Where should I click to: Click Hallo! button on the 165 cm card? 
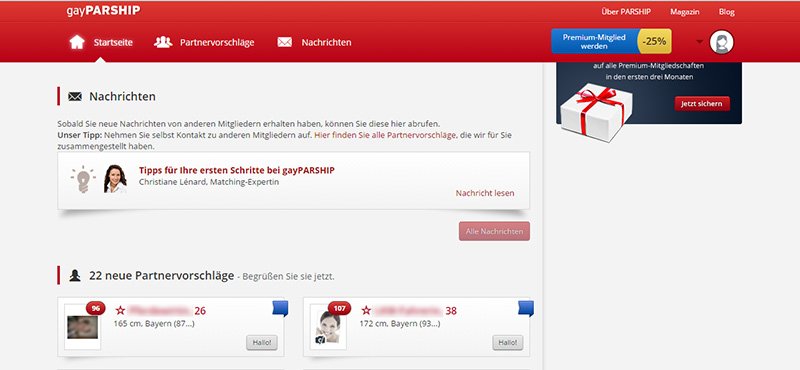(x=262, y=342)
